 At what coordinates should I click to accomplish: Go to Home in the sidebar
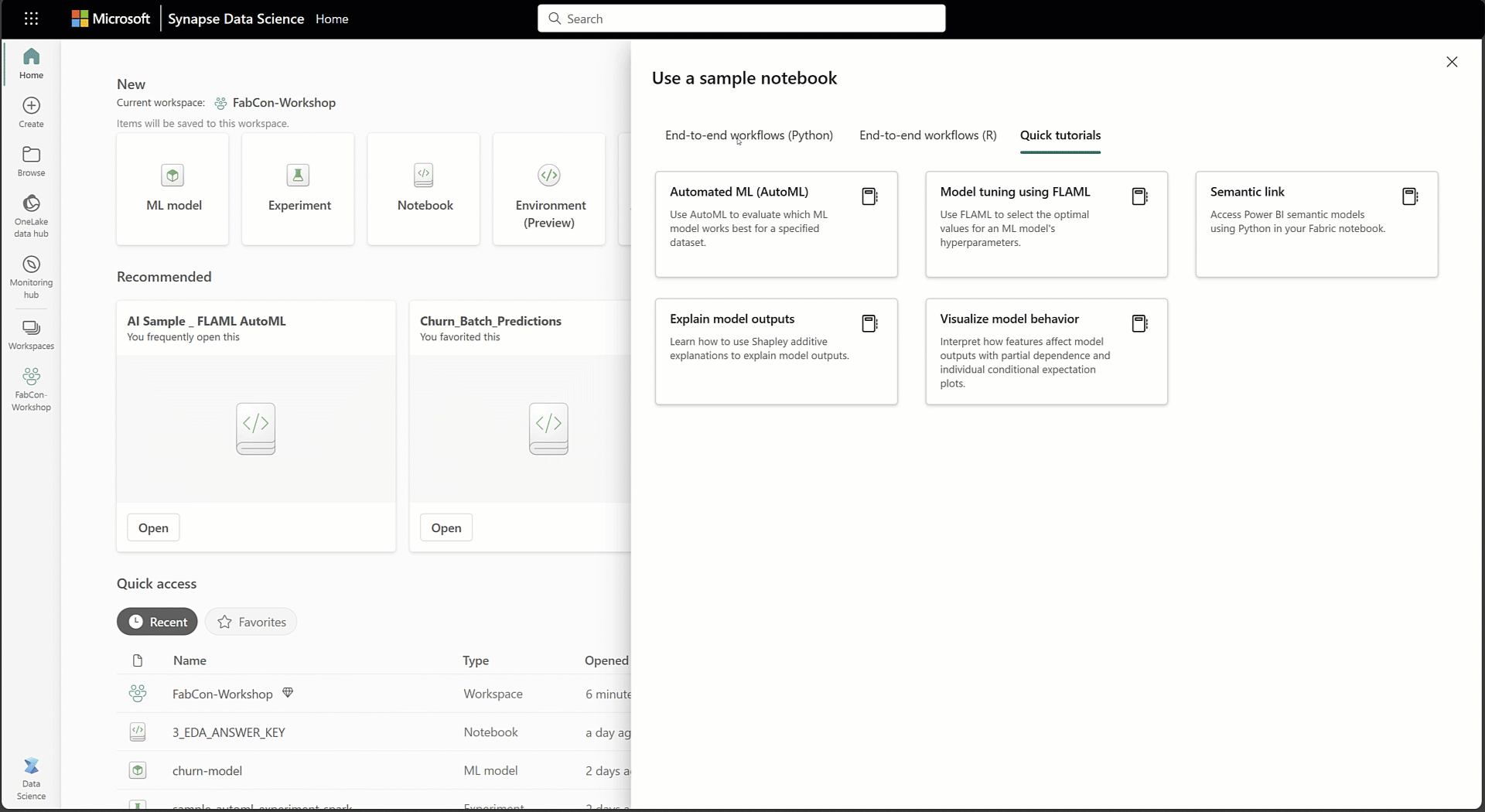(31, 63)
